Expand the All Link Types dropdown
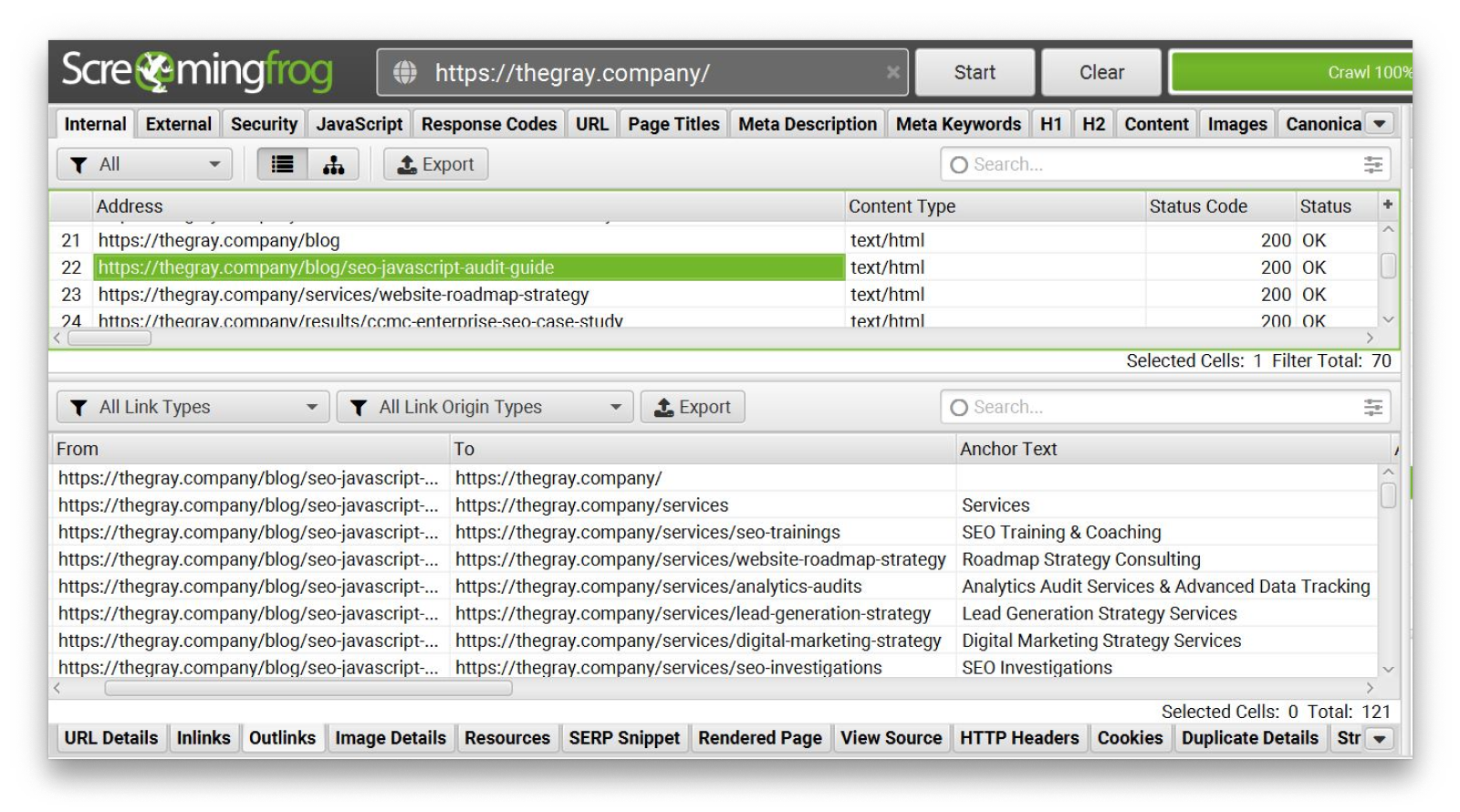This screenshot has height=812, width=1460. point(193,407)
